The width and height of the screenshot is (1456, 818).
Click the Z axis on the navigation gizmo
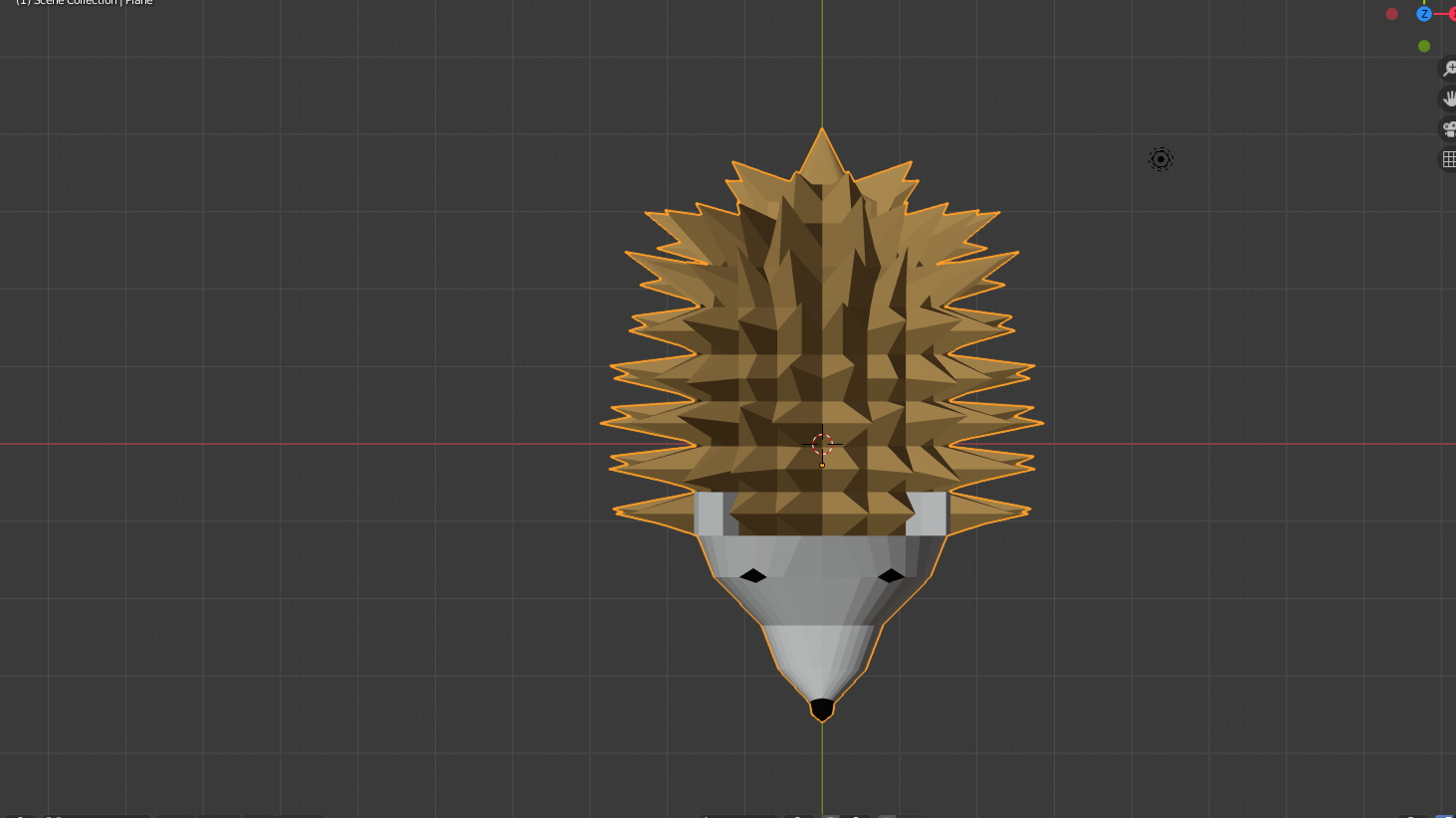point(1424,14)
